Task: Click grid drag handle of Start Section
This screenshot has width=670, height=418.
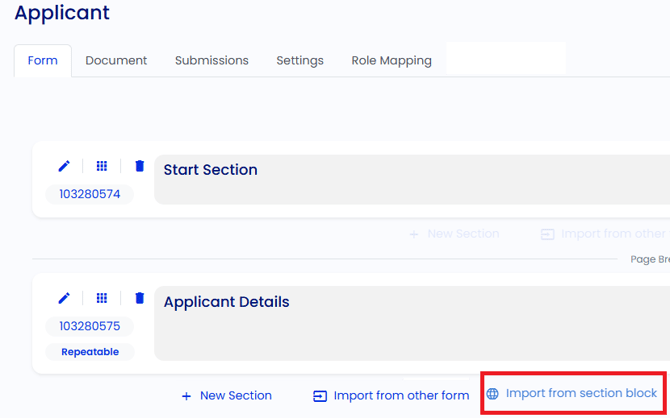Action: [x=102, y=166]
